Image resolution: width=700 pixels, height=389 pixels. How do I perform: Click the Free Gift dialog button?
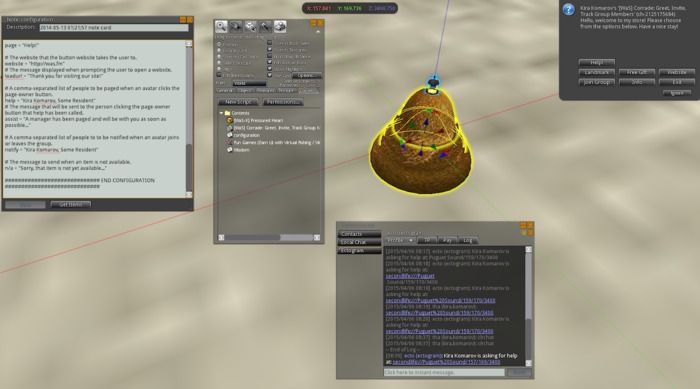click(637, 72)
